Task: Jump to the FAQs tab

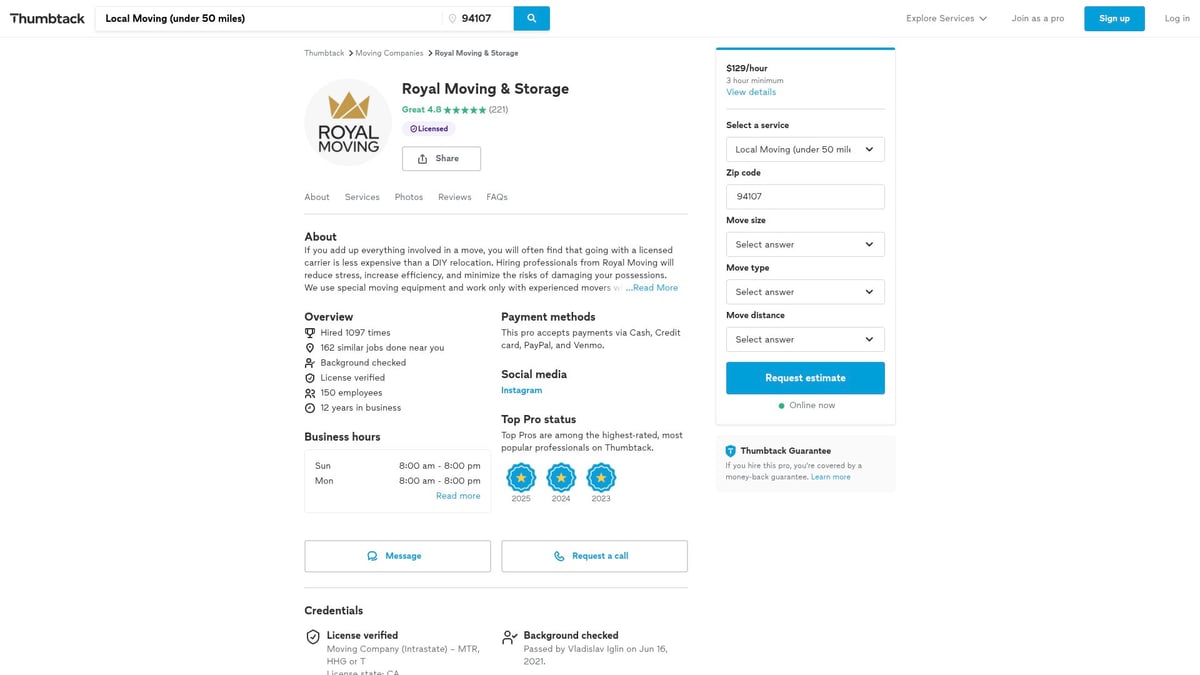Action: tap(497, 197)
